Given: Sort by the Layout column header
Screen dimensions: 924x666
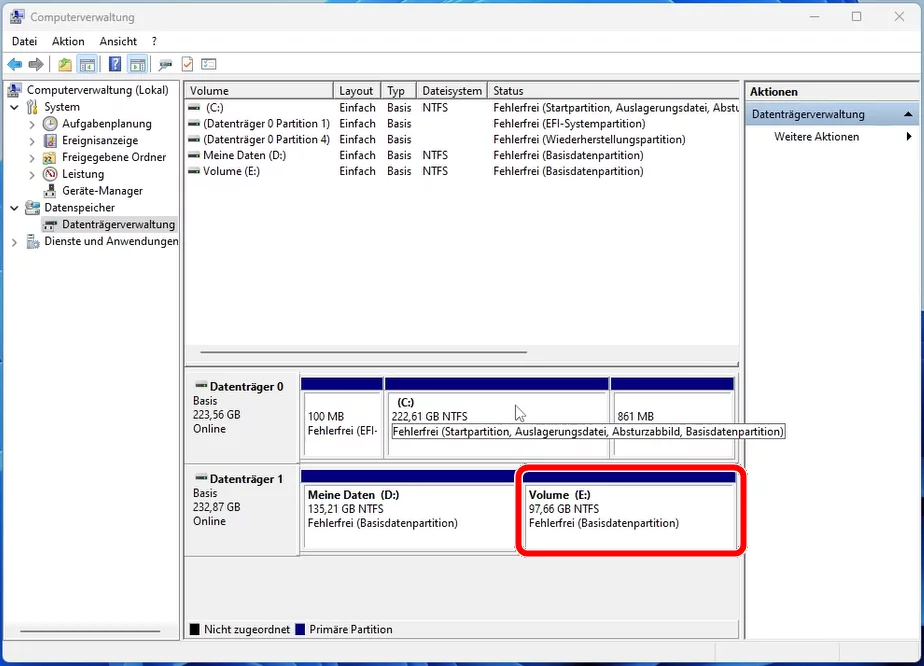Looking at the screenshot, I should tap(357, 91).
